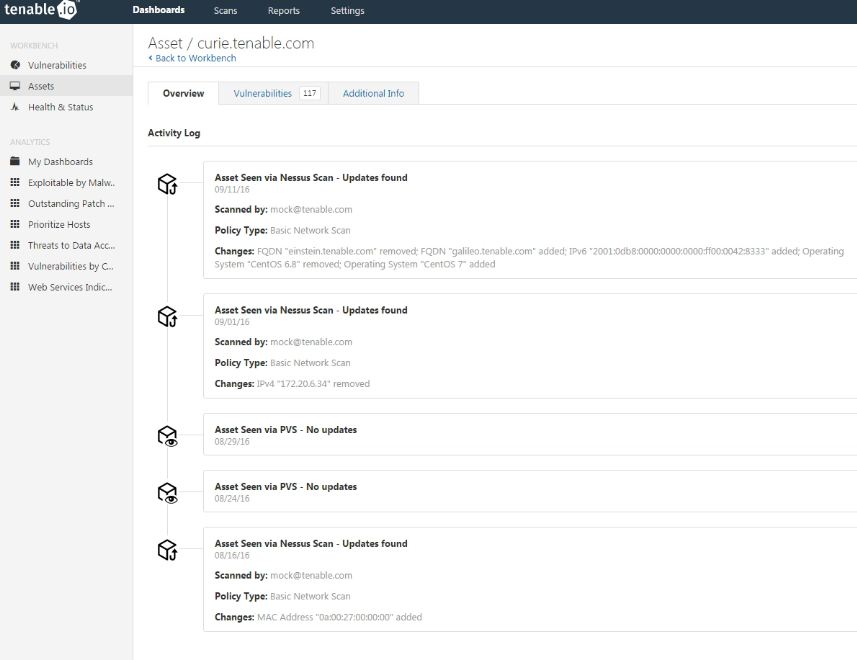
Task: Click the Vulnerabilities sidebar icon
Action: pos(15,65)
